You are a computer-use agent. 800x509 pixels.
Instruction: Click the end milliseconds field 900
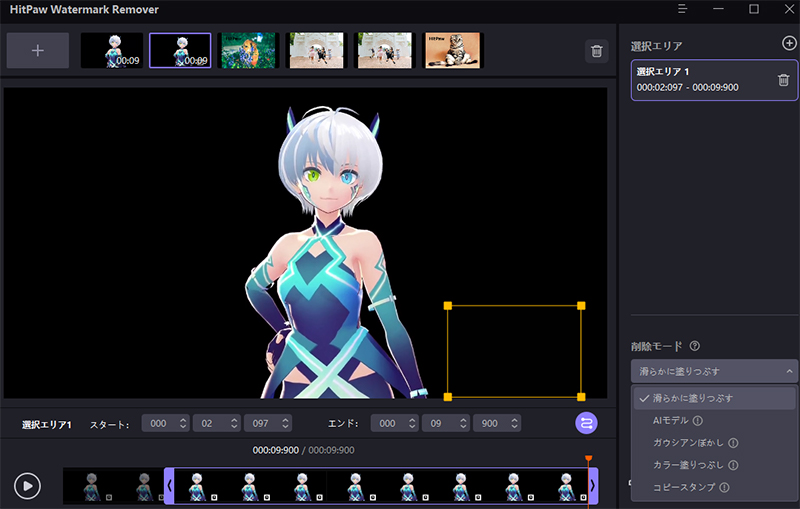pyautogui.click(x=497, y=423)
